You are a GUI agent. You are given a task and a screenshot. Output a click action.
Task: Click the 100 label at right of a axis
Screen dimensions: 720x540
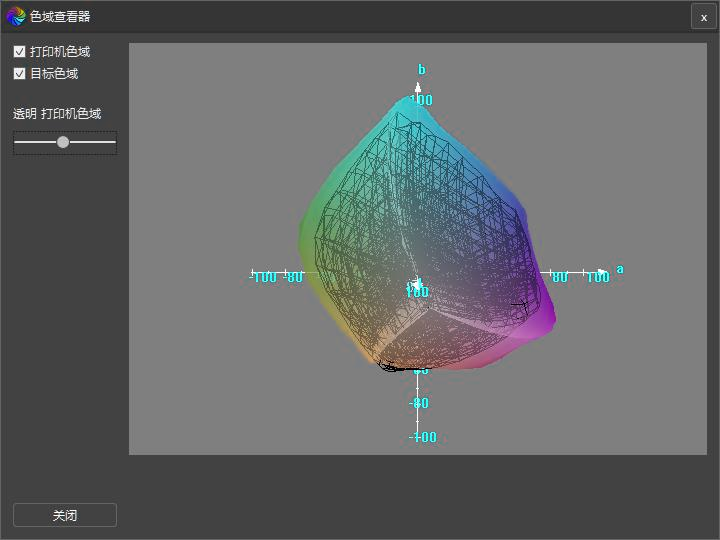tap(597, 278)
